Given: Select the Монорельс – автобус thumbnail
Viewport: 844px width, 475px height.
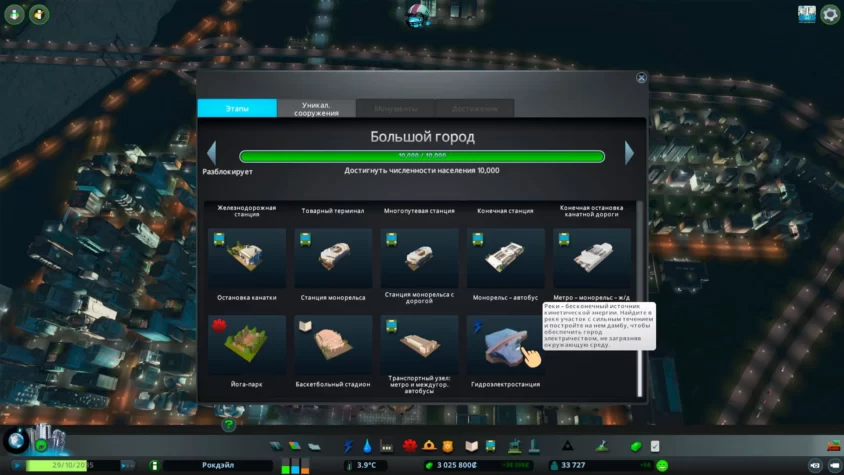Looking at the screenshot, I should (x=505, y=257).
